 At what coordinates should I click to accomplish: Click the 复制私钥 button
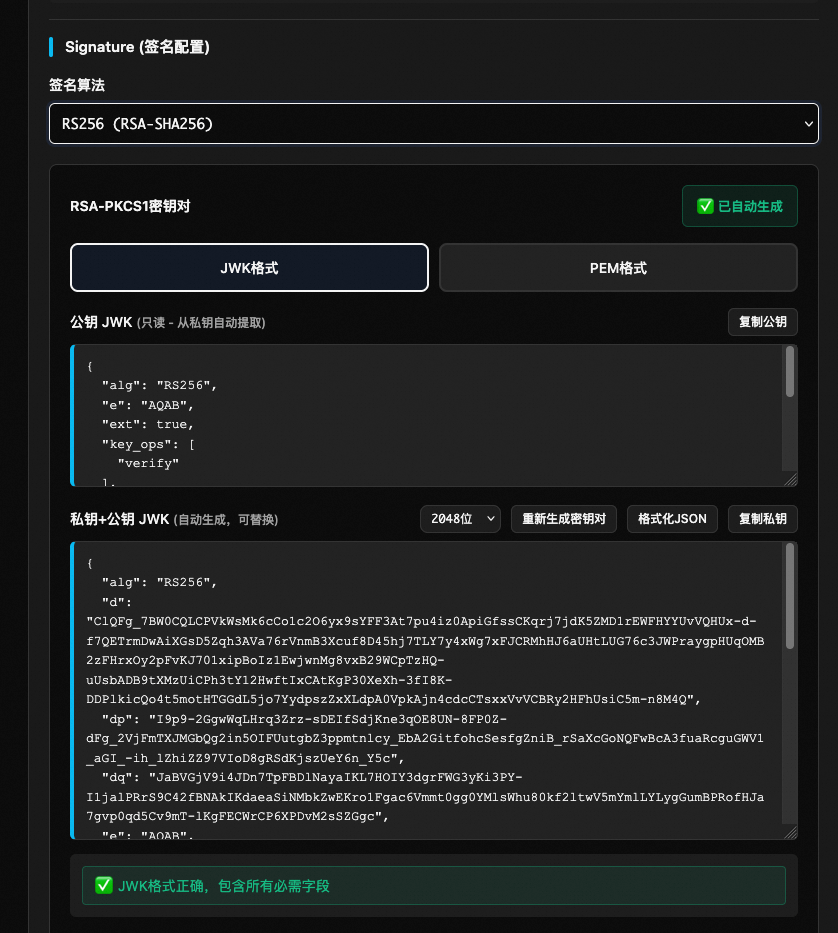tap(762, 519)
